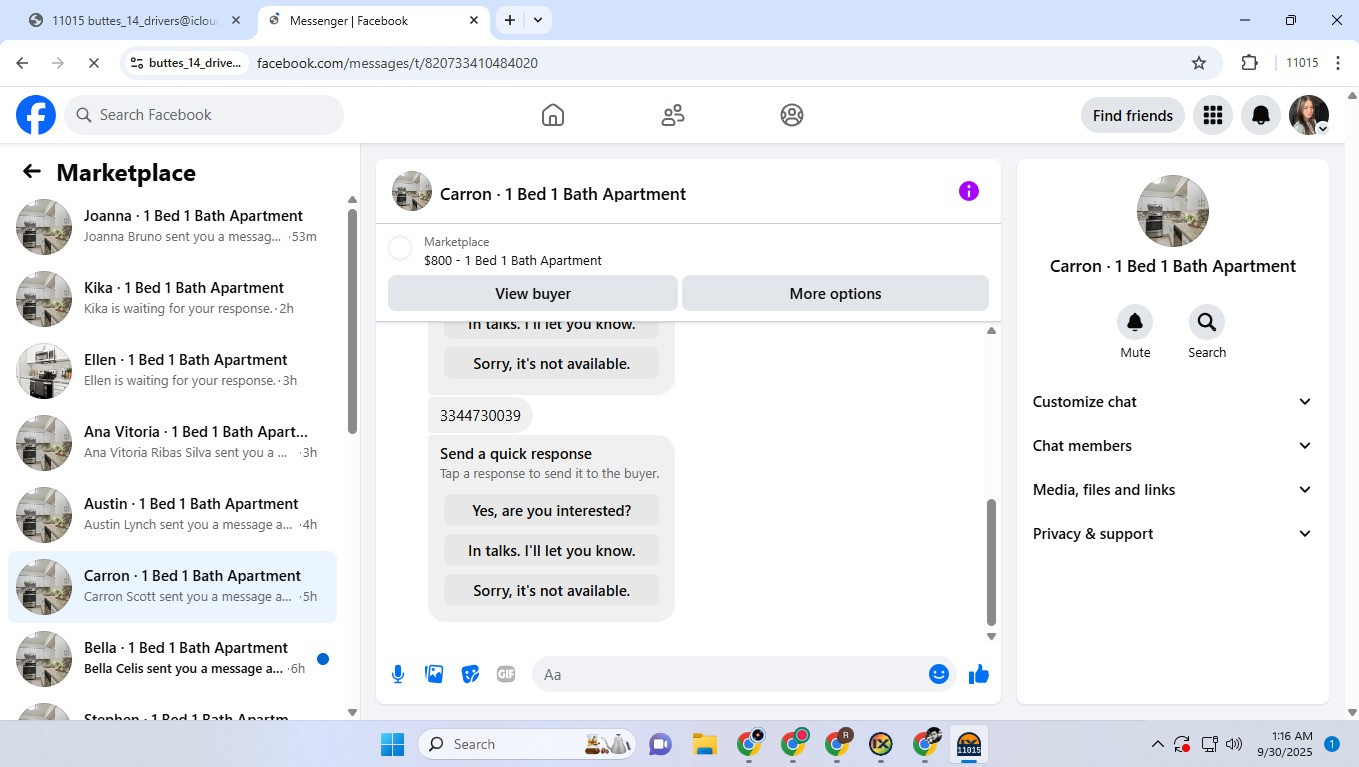Open the browser extensions puzzle icon
1359x767 pixels.
click(1249, 63)
